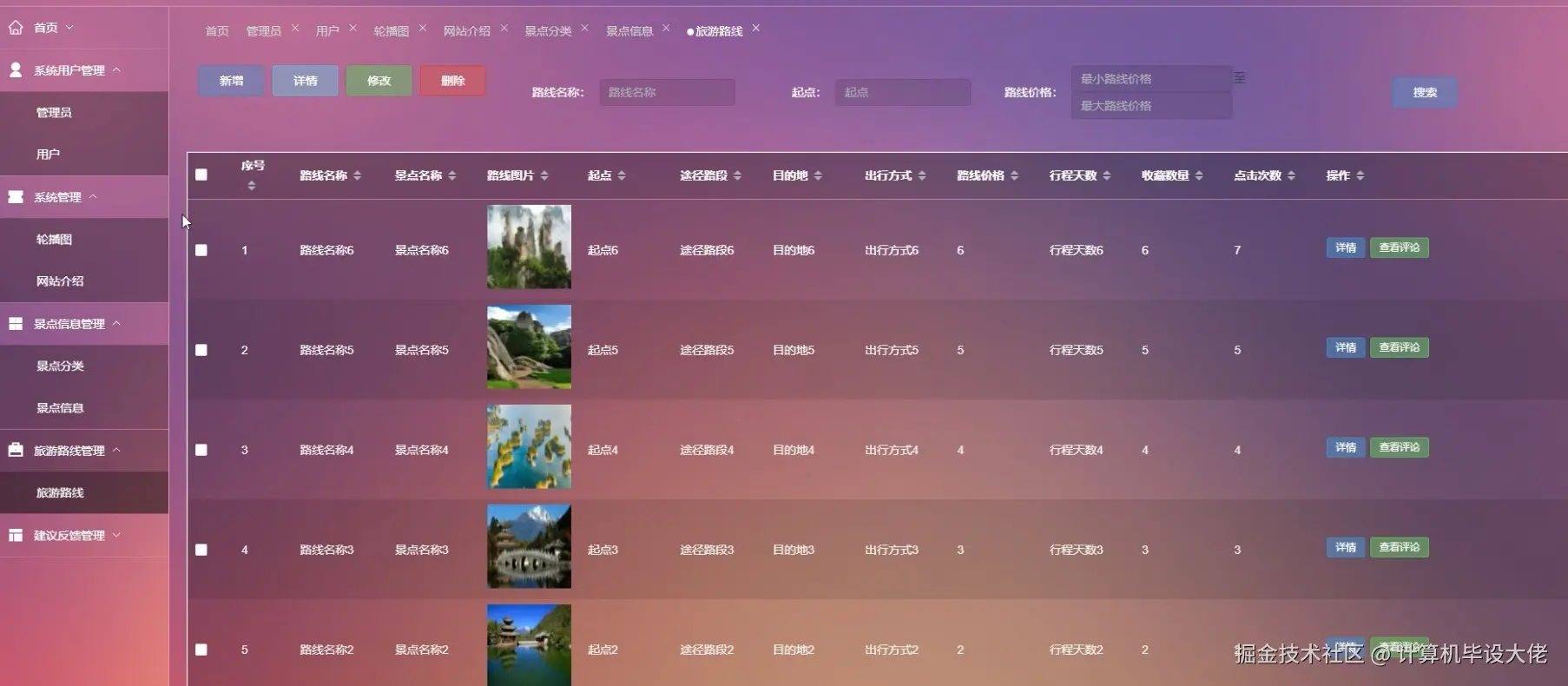The height and width of the screenshot is (686, 1568).
Task: Collapse the 景点信息管理 menu group
Action: pyautogui.click(x=116, y=324)
